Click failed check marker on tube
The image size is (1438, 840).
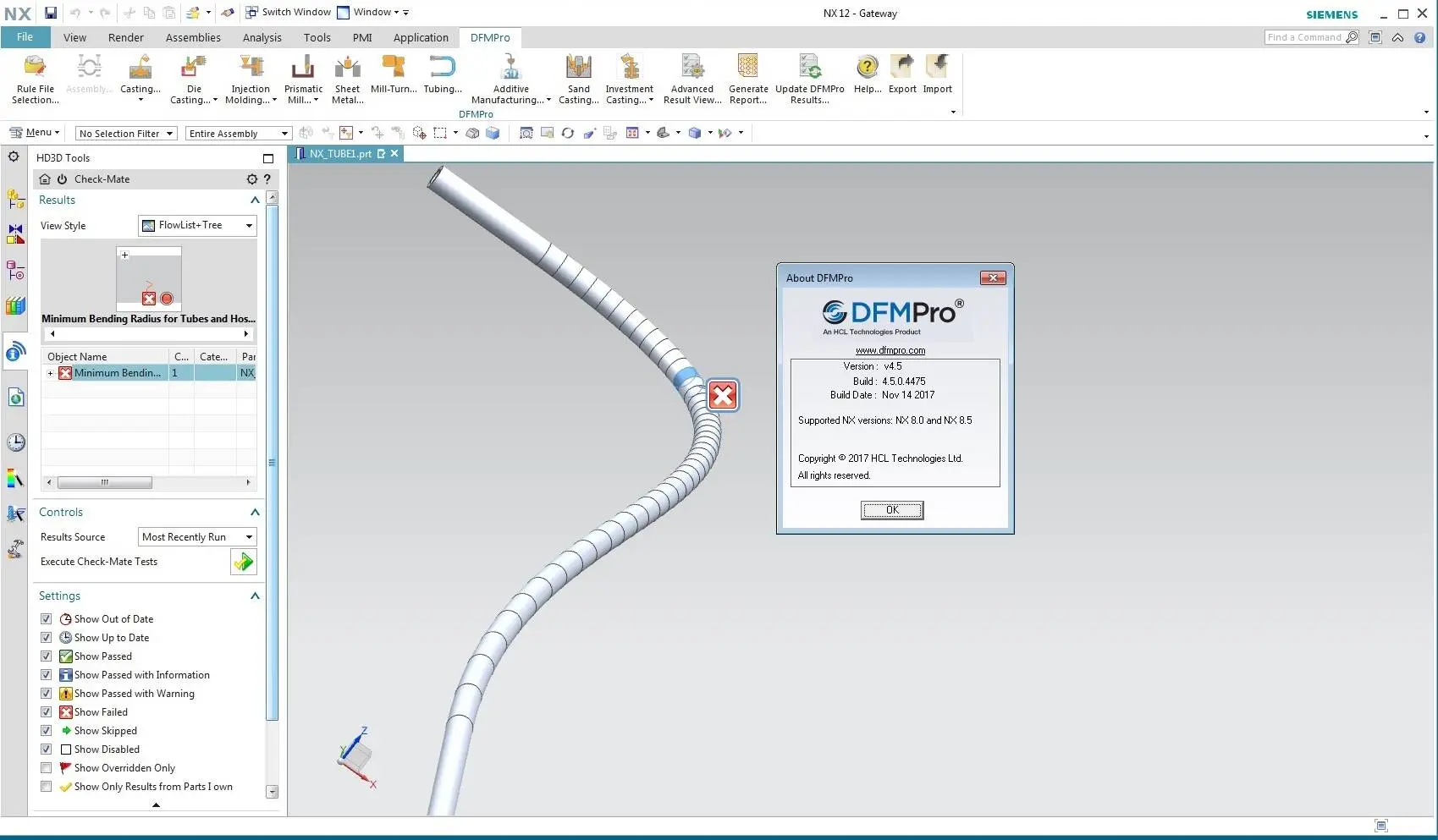pos(723,395)
